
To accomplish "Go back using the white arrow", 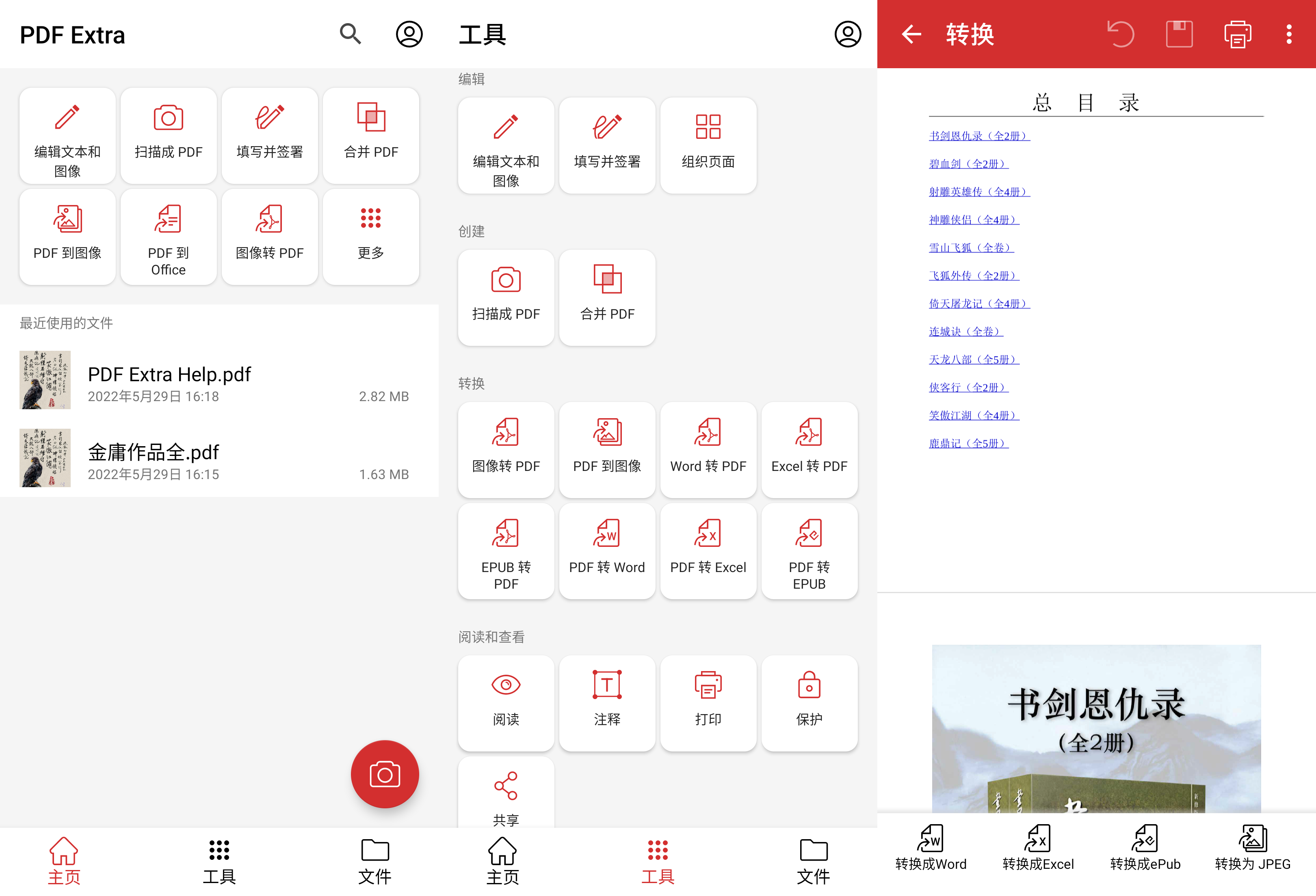I will coord(911,35).
